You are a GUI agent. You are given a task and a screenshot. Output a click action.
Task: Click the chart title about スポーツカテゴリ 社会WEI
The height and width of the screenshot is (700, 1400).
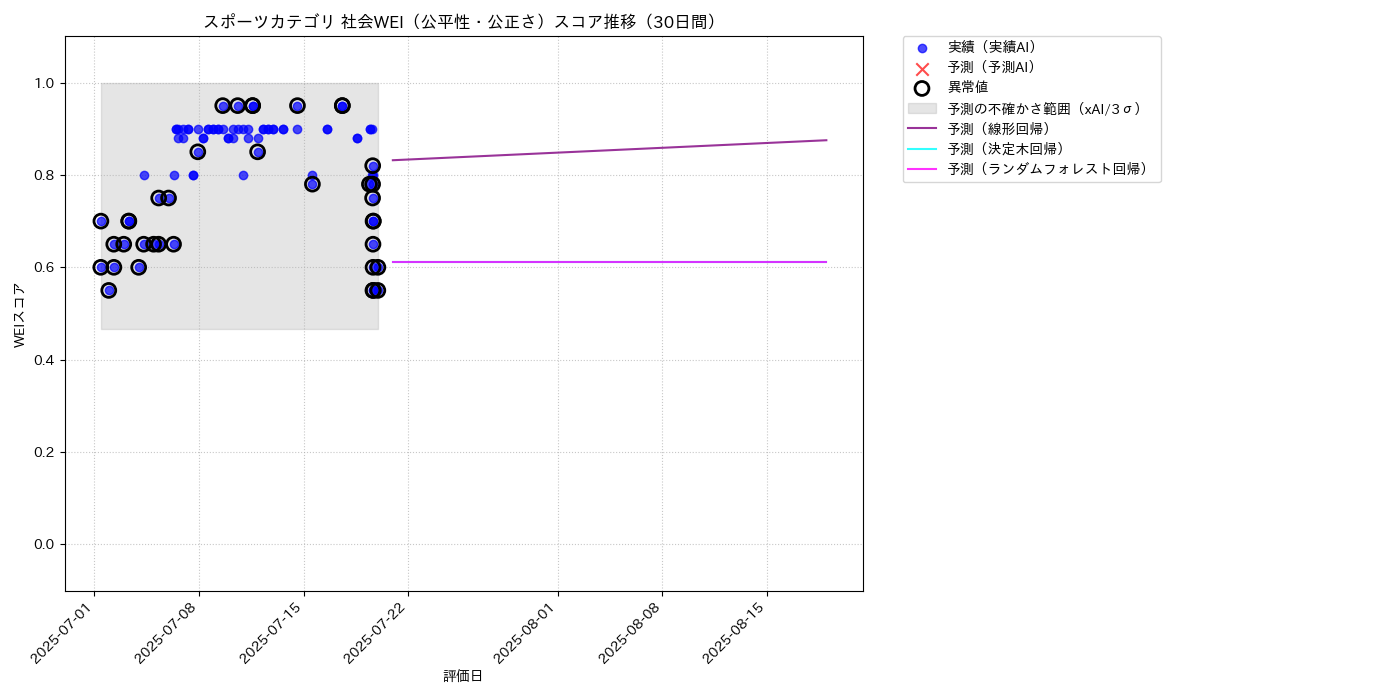click(x=464, y=22)
